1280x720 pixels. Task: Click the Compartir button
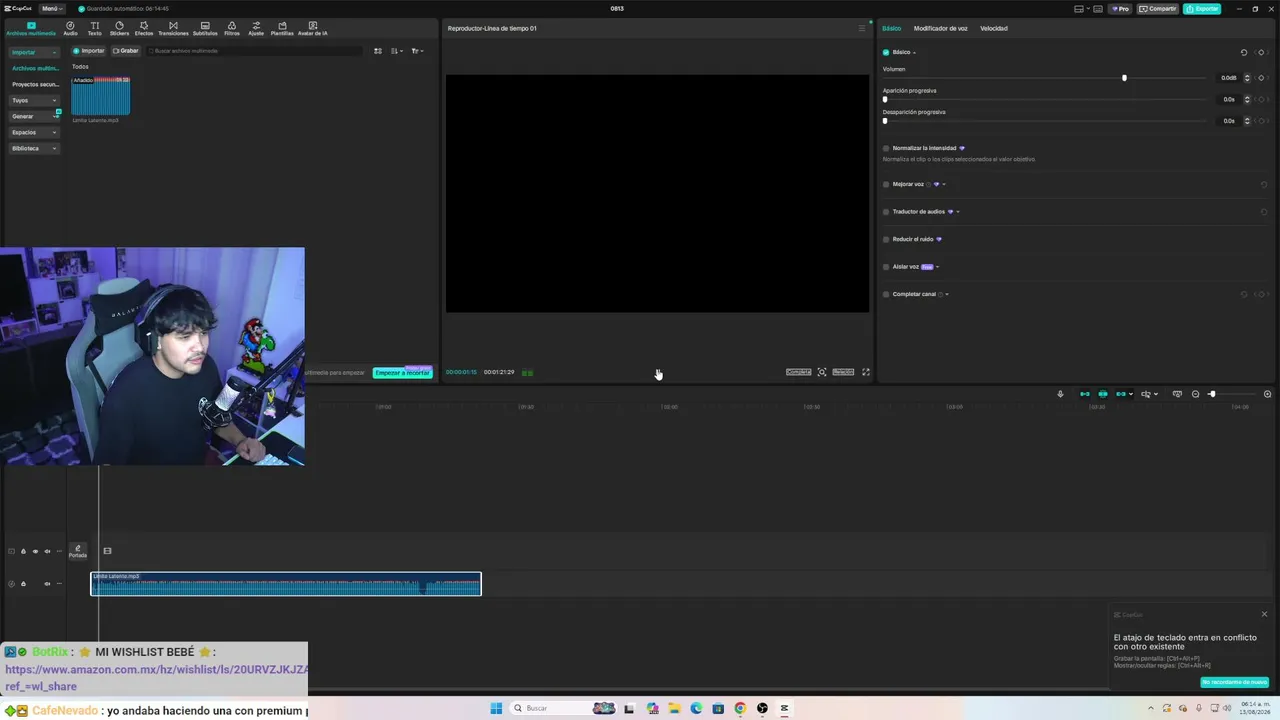(1158, 9)
